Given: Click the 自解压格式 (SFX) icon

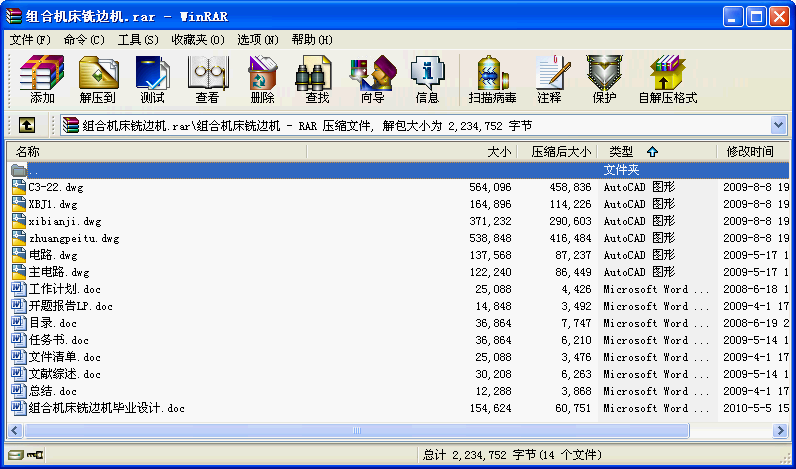Looking at the screenshot, I should 667,80.
